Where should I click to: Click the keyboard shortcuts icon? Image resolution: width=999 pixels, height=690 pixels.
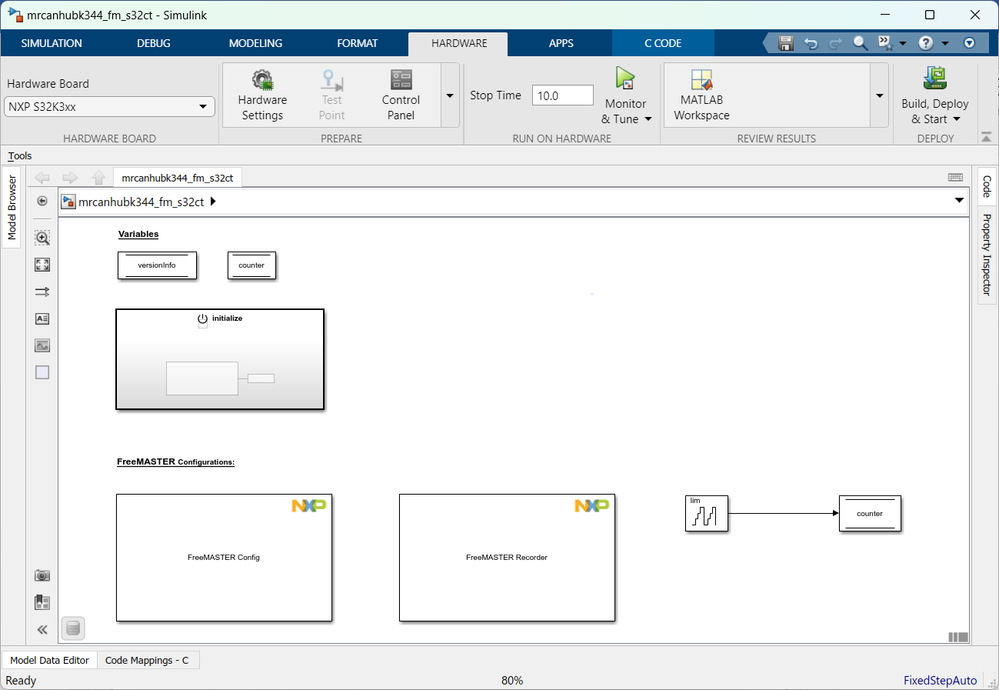pyautogui.click(x=955, y=177)
